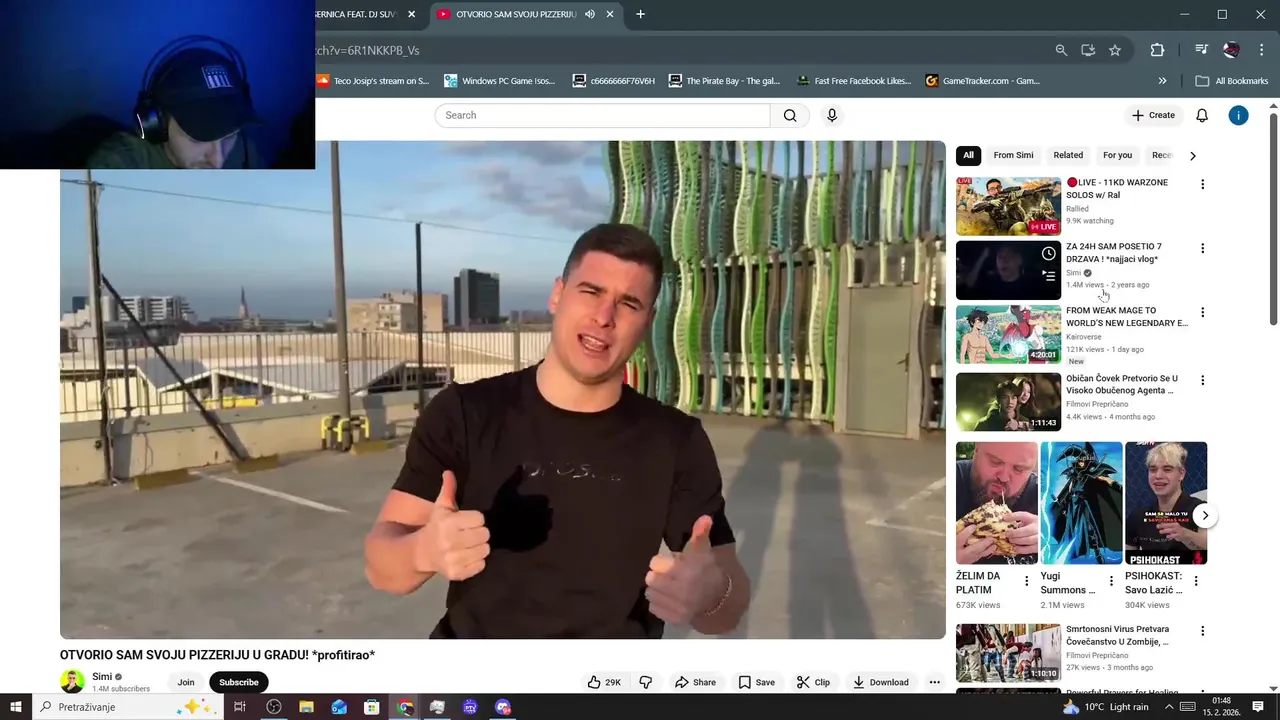Screen dimensions: 1280x720
Task: Click the Windows taskbar search box
Action: 127,707
